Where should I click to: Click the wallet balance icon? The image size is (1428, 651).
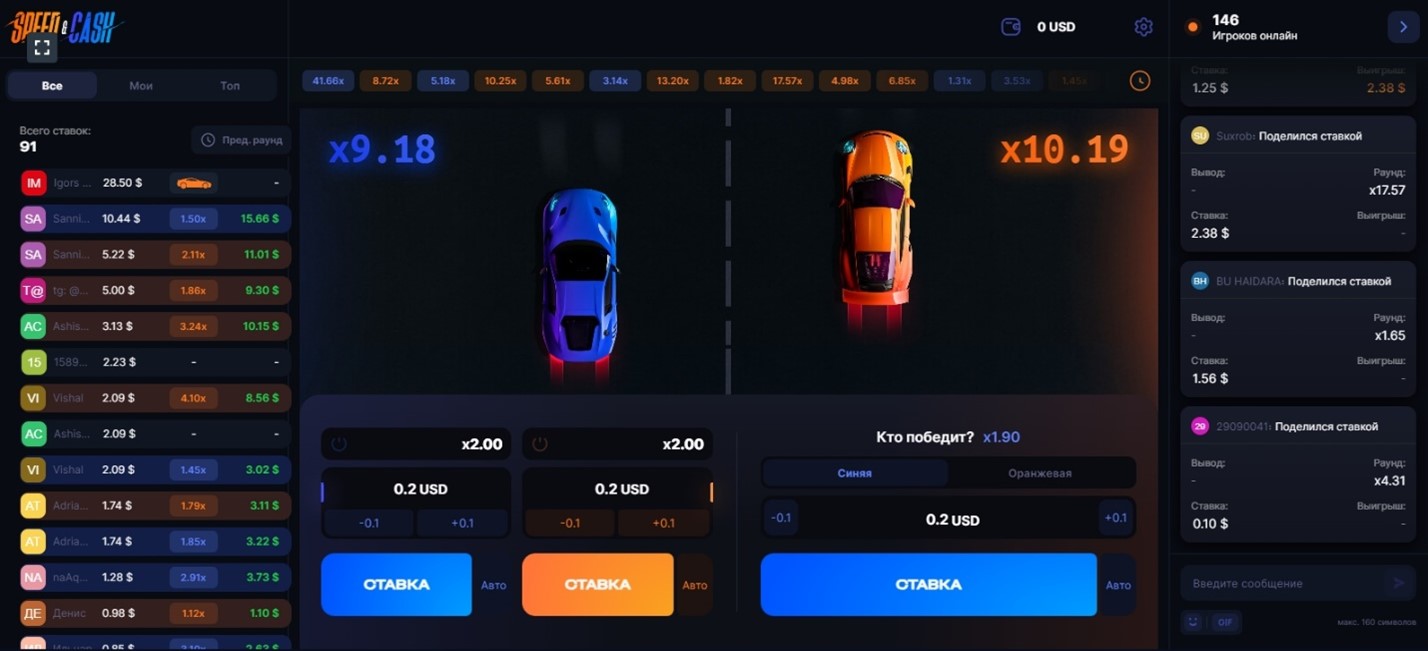(1011, 27)
